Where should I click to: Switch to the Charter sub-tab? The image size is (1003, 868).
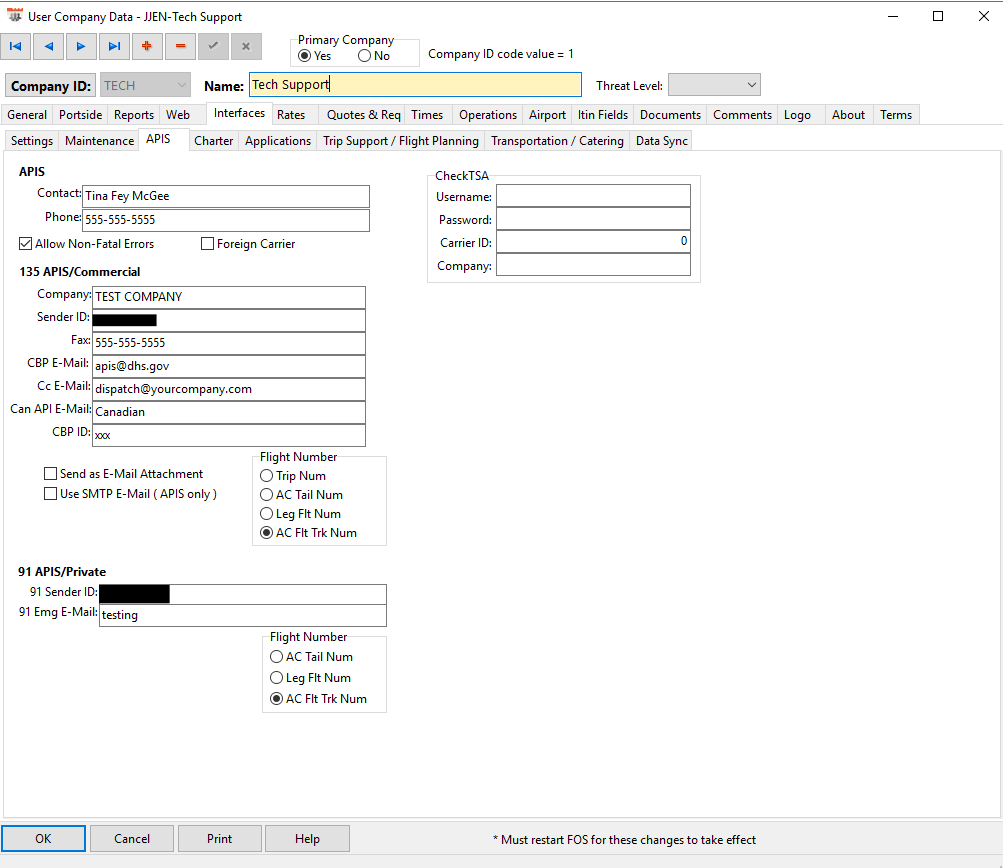coord(214,141)
